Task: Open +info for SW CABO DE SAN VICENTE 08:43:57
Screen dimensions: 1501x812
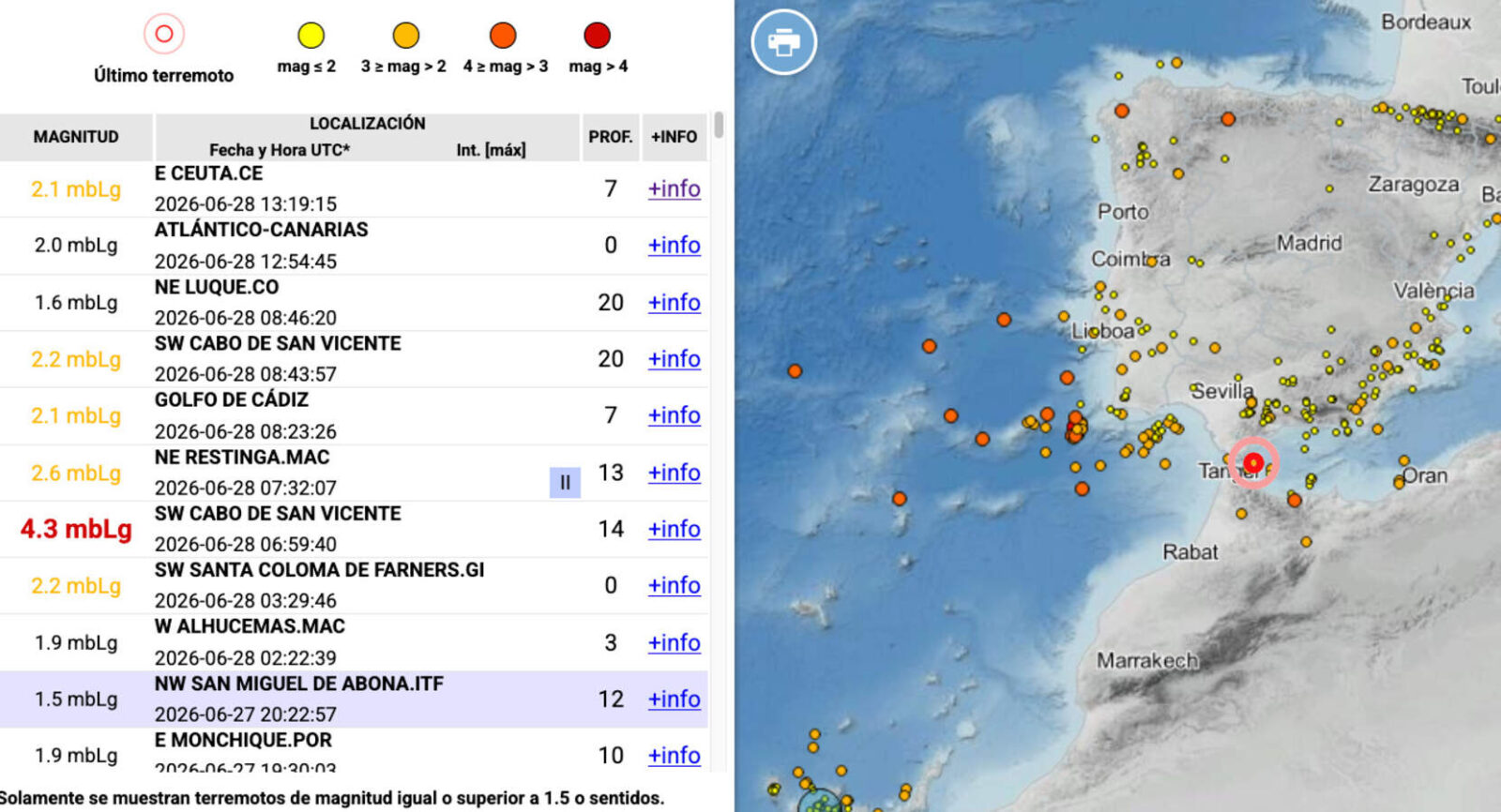Action: (674, 358)
